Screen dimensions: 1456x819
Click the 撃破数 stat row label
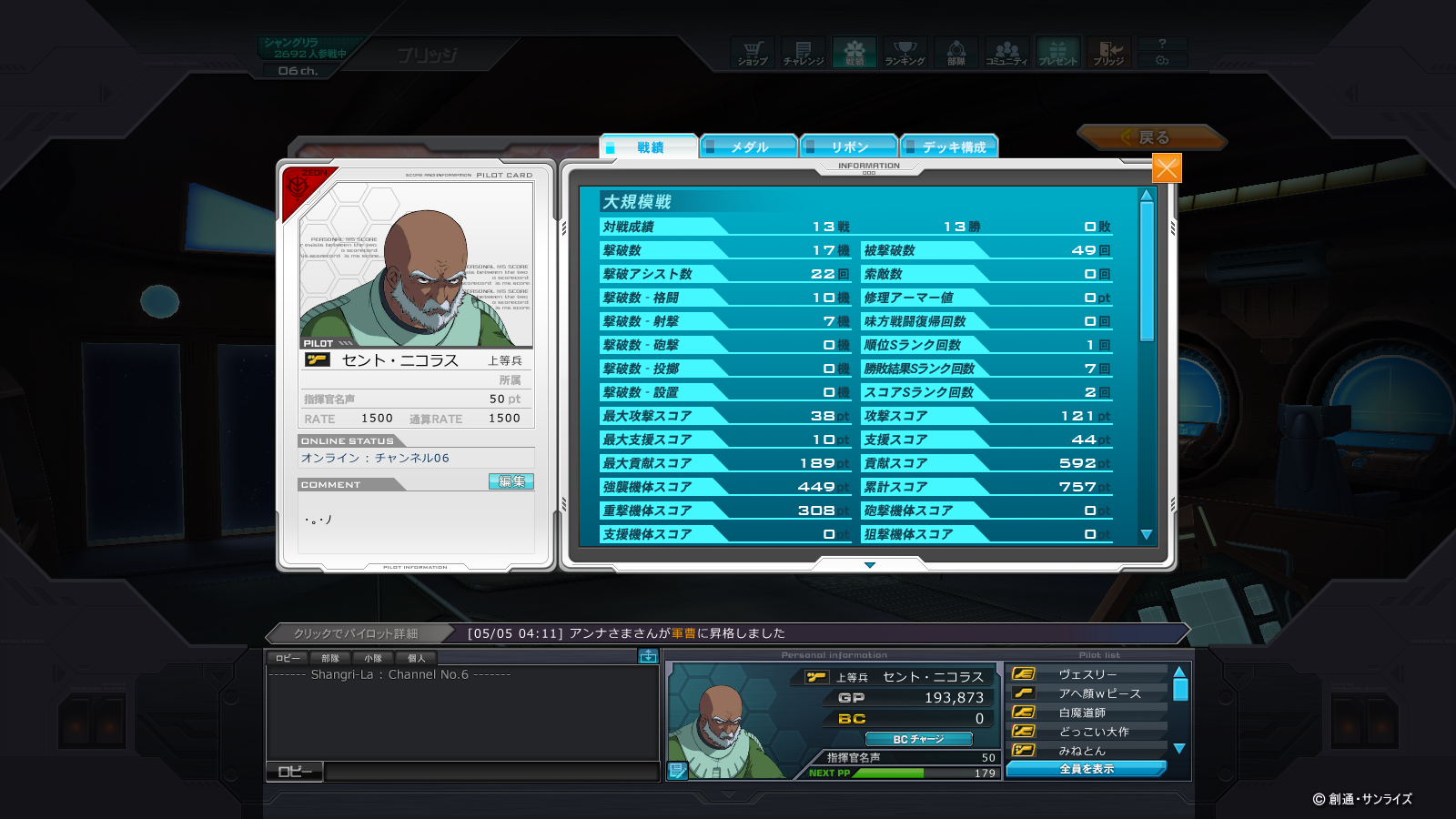tap(622, 250)
